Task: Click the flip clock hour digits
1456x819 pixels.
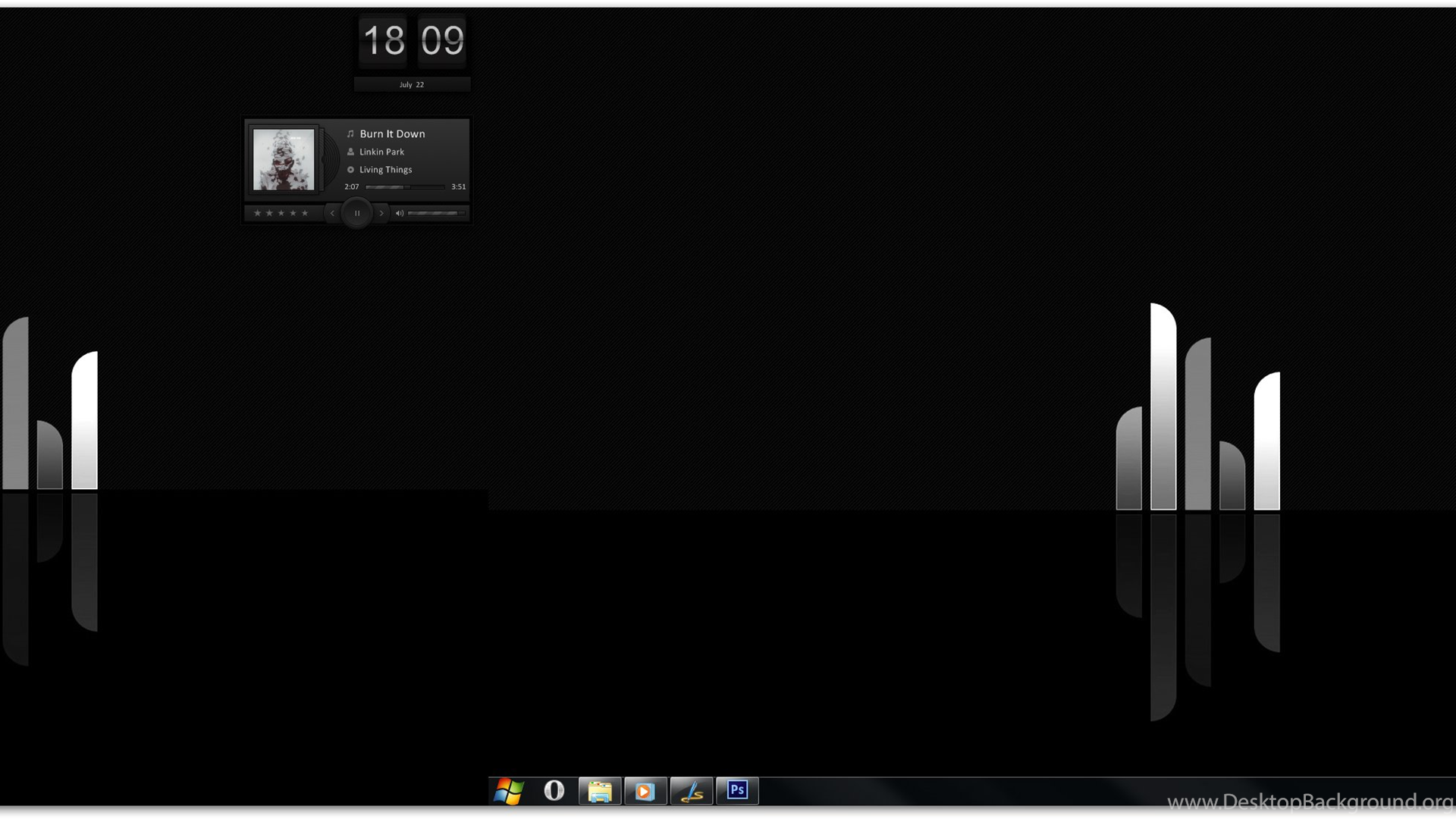Action: pos(384,40)
